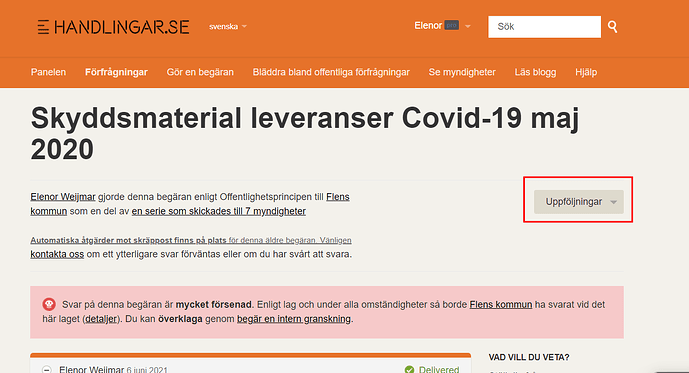
Task: Open Läs blogg in navigation
Action: point(535,72)
